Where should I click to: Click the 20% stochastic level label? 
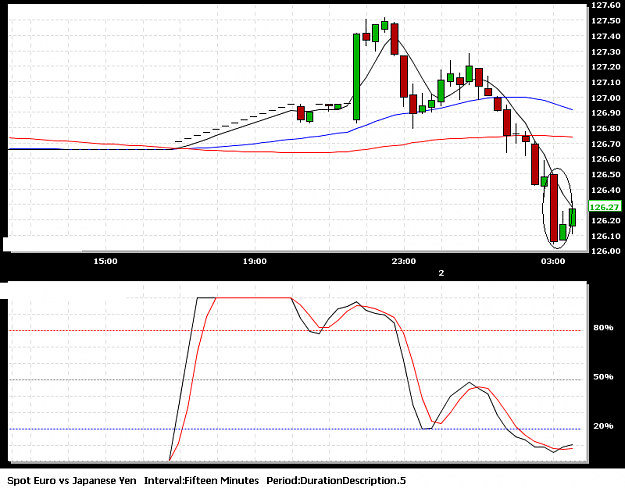(603, 426)
